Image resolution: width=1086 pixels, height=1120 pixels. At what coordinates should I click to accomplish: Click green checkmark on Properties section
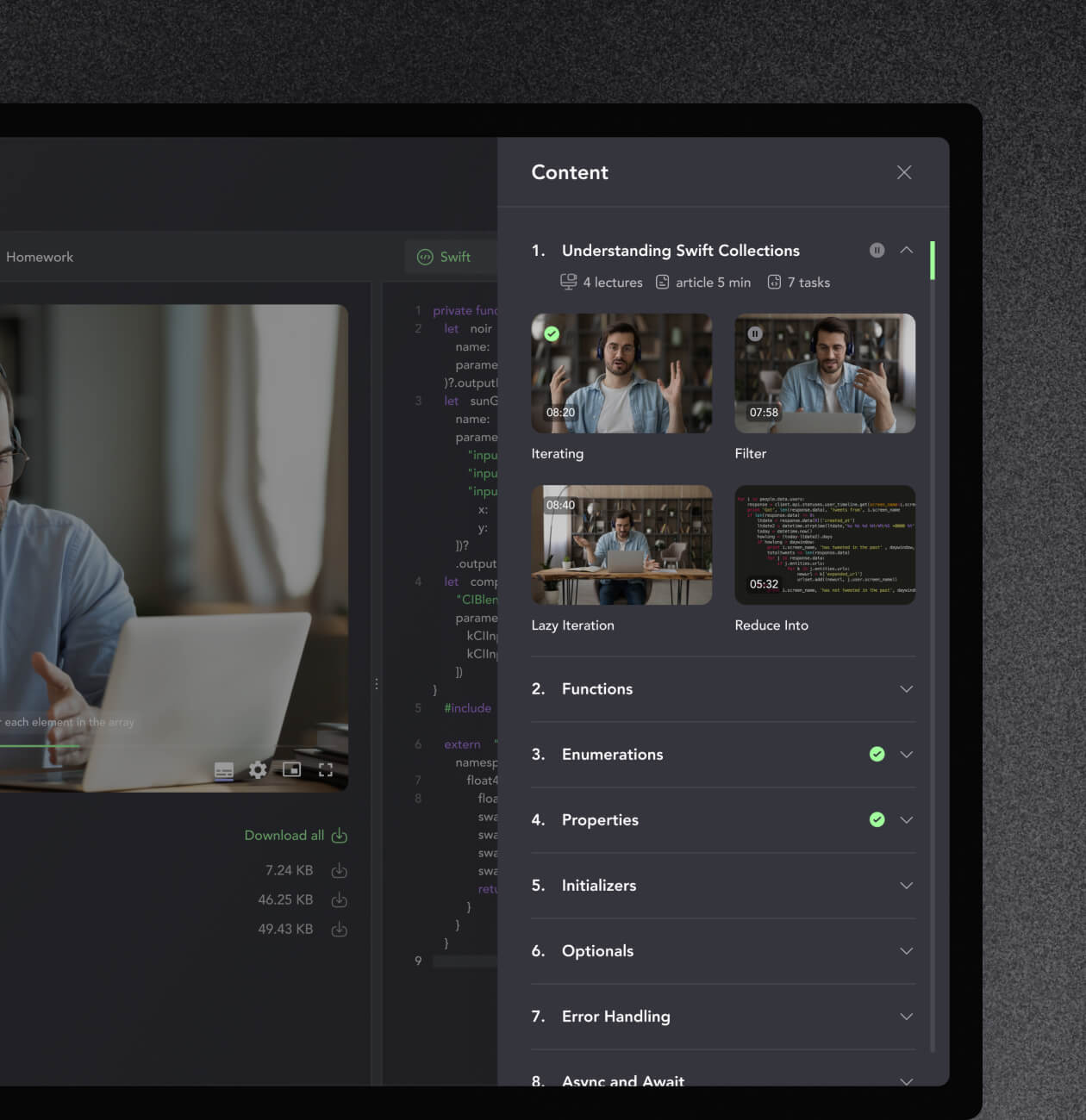pyautogui.click(x=877, y=820)
